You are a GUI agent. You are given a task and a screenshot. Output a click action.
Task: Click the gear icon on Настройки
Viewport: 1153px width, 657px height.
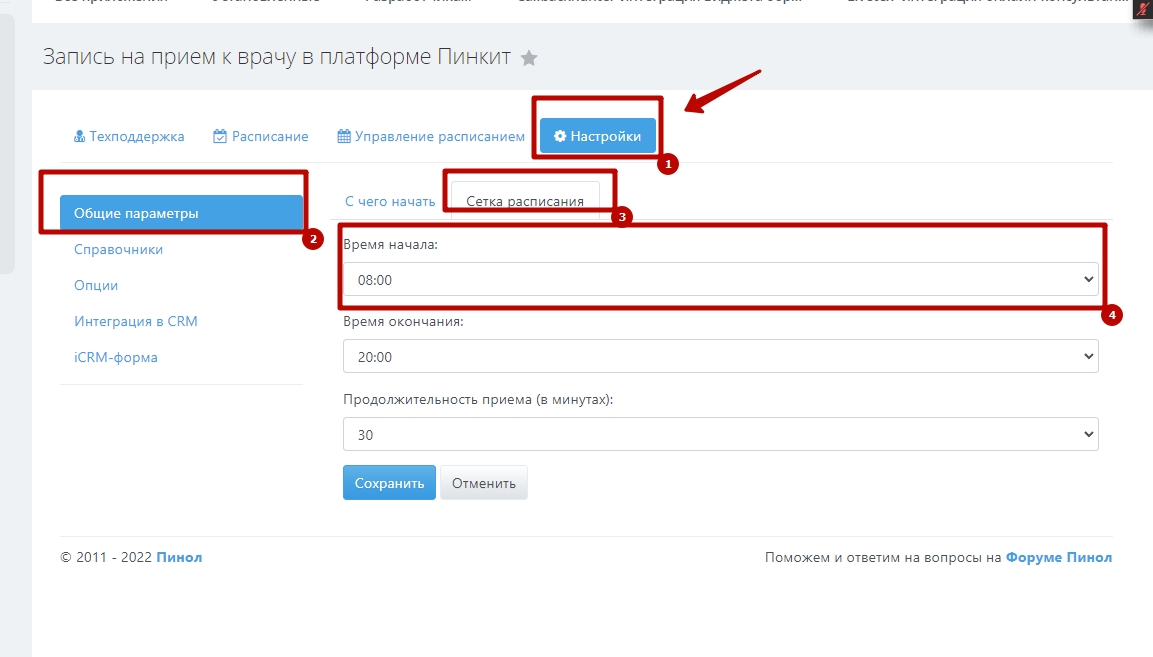click(x=560, y=136)
